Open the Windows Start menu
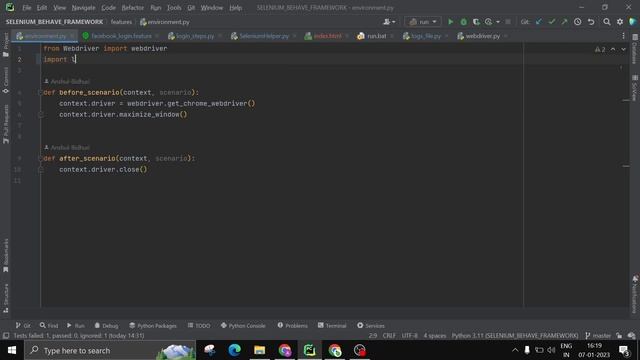640x360 pixels. [12, 350]
